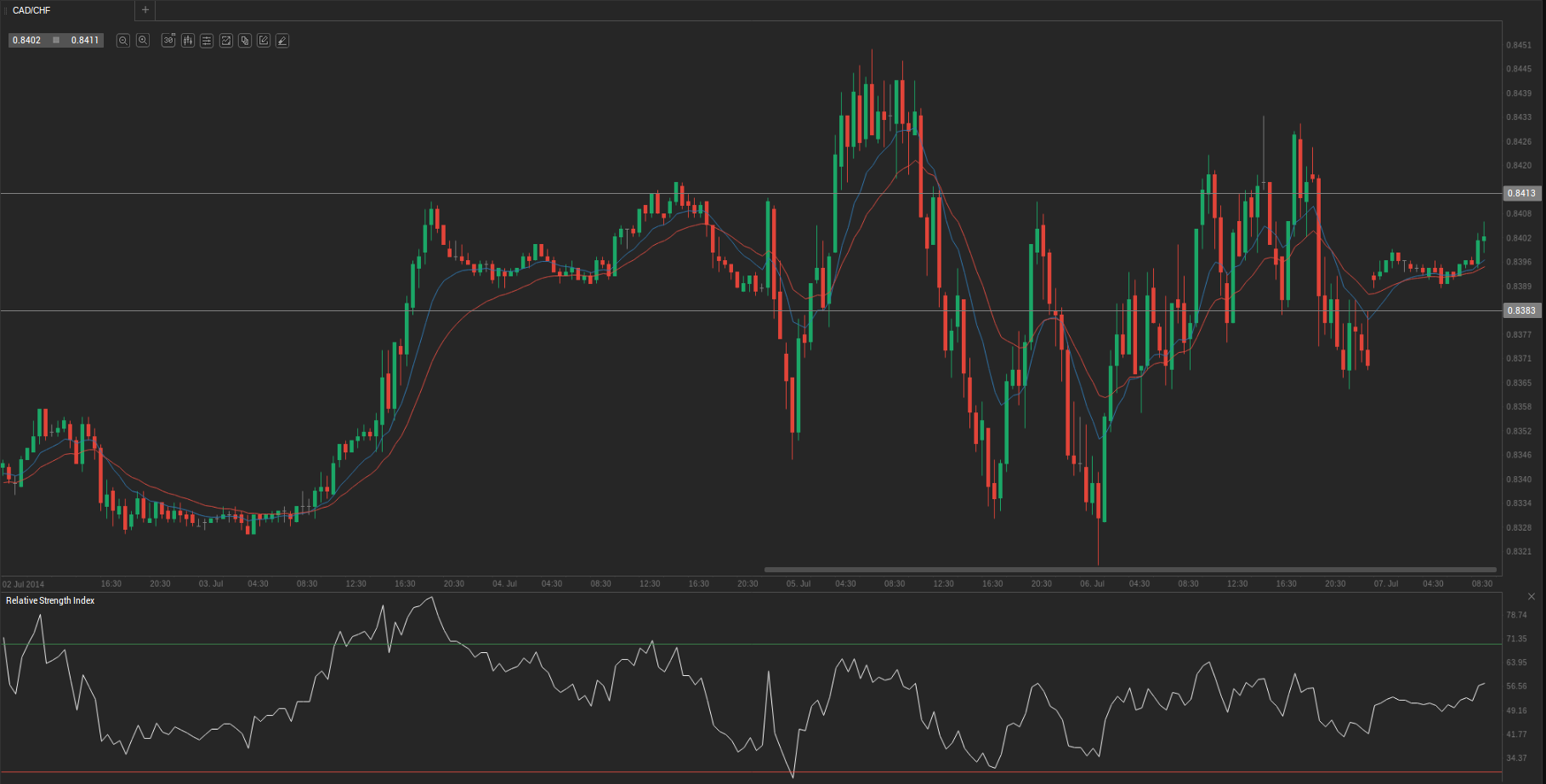Viewport: 1546px width, 784px height.
Task: Open the indicators chart icon
Action: (226, 41)
